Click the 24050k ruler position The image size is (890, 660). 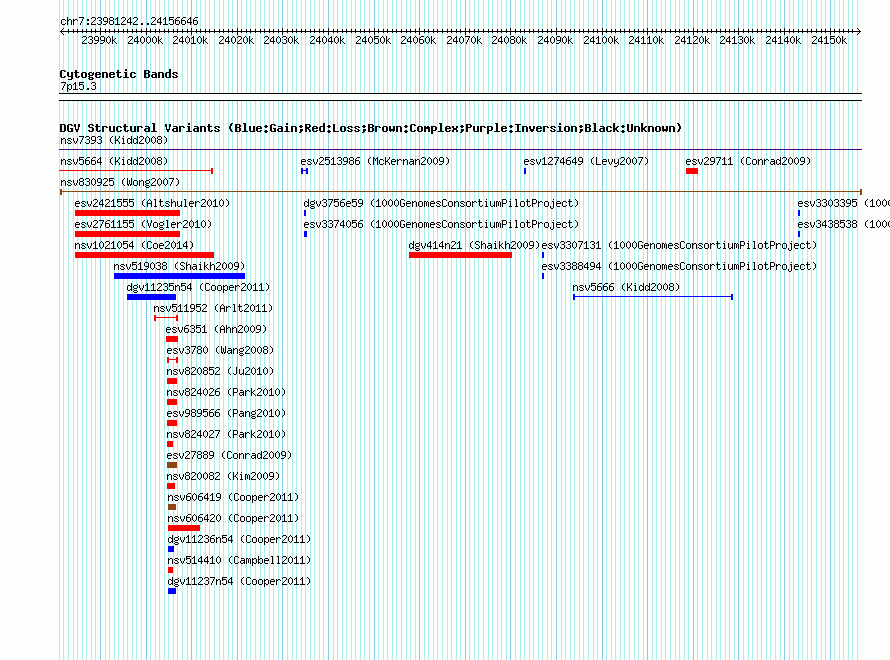[x=373, y=40]
